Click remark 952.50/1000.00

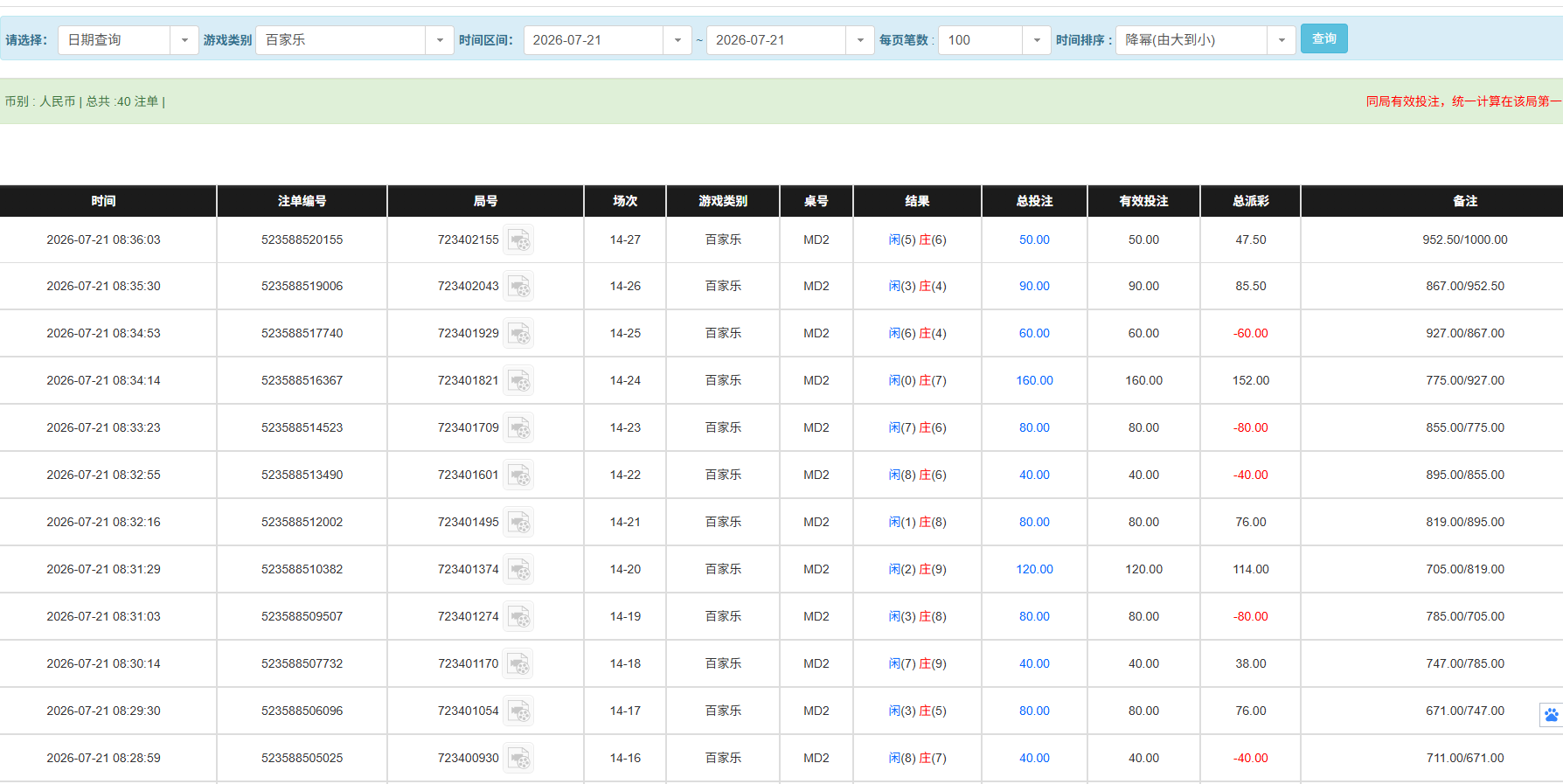pyautogui.click(x=1465, y=239)
